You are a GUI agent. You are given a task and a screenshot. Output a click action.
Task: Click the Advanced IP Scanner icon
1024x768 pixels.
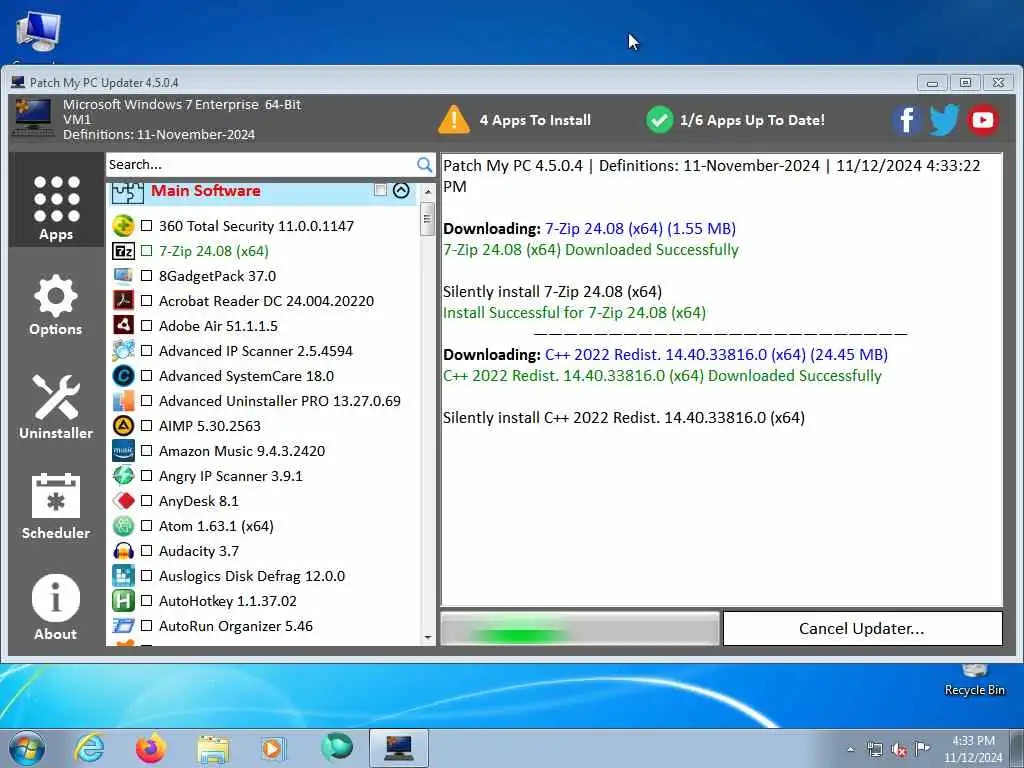click(x=123, y=351)
